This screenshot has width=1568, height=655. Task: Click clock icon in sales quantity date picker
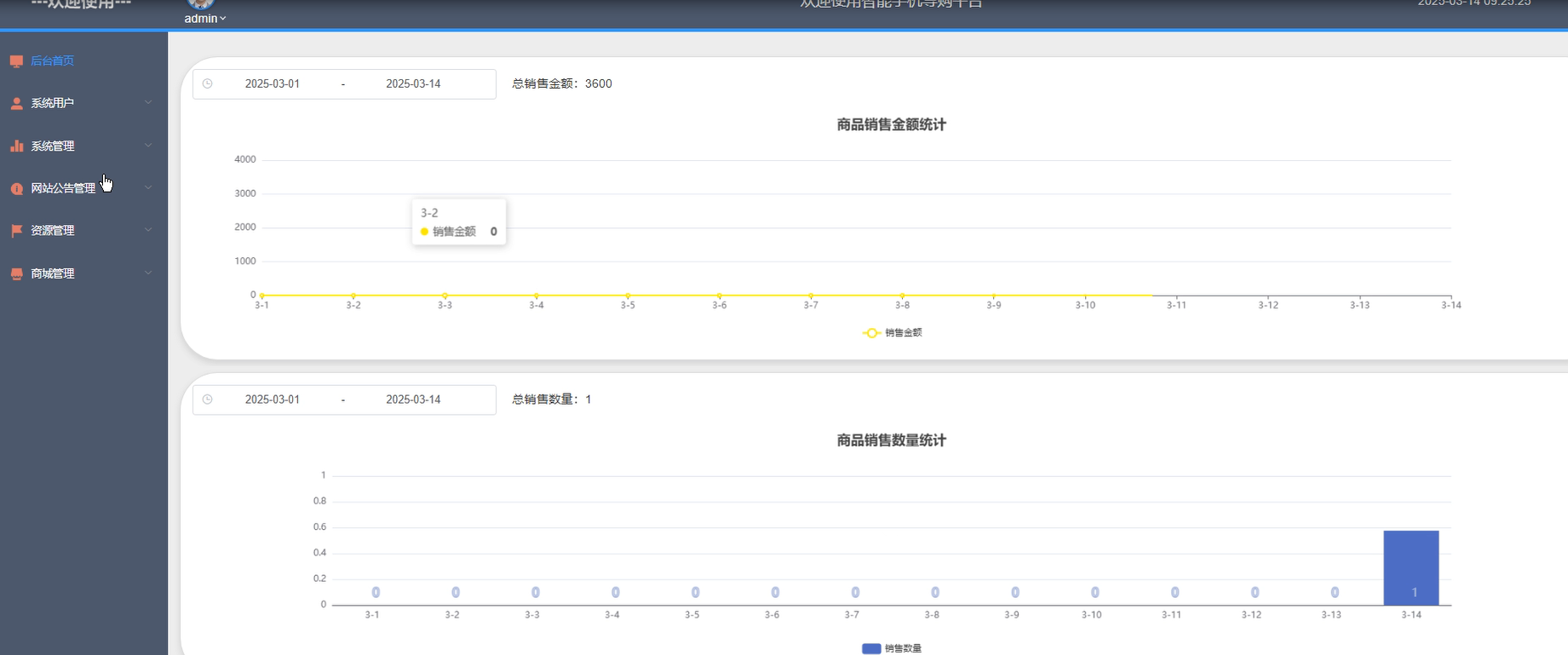[x=207, y=399]
